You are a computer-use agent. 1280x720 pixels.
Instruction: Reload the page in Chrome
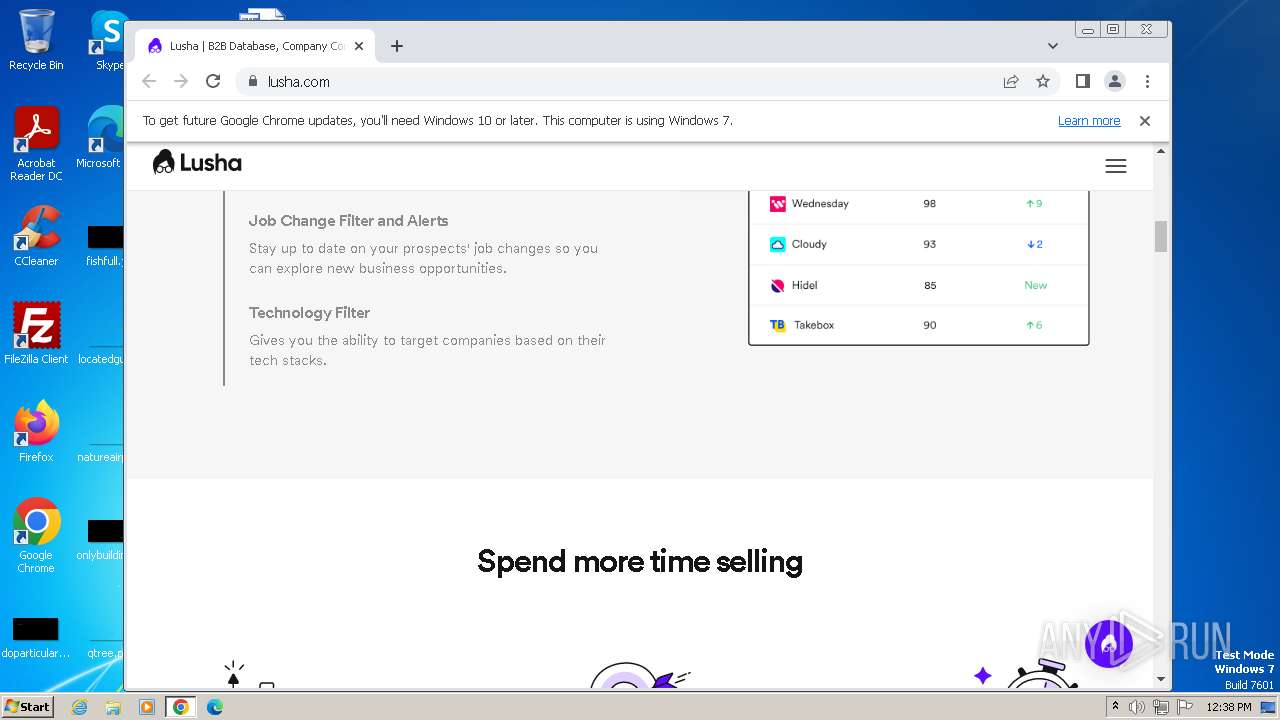click(213, 82)
